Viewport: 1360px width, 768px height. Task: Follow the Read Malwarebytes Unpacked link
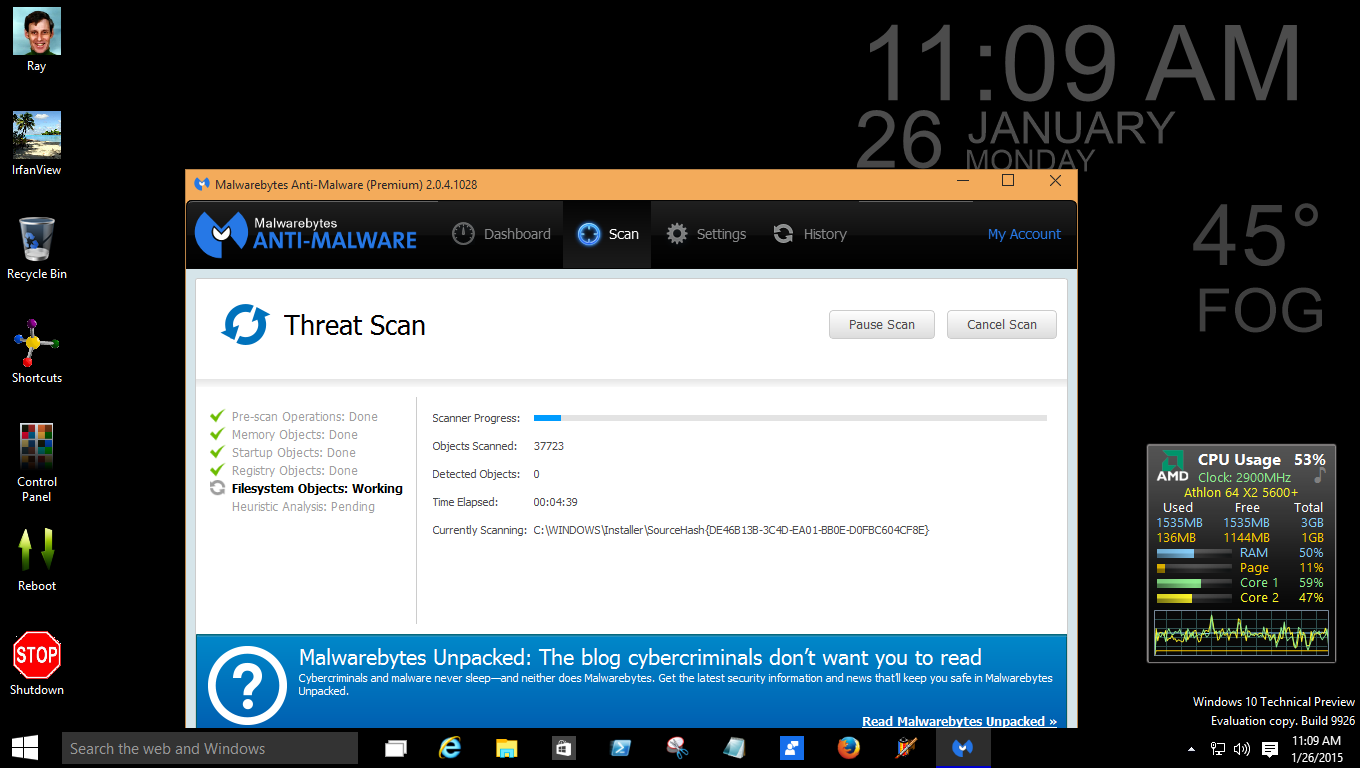[959, 721]
